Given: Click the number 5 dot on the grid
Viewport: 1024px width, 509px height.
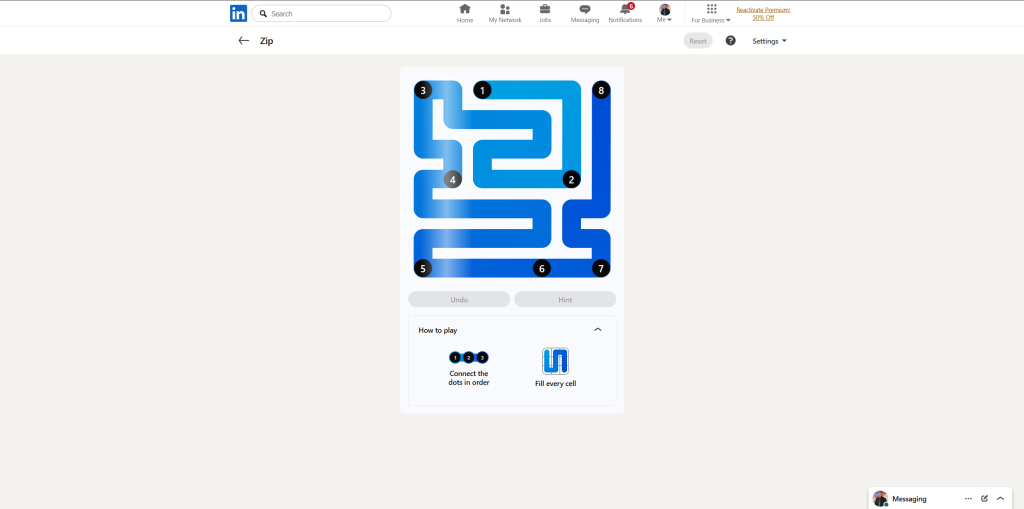Looking at the screenshot, I should click(x=423, y=268).
